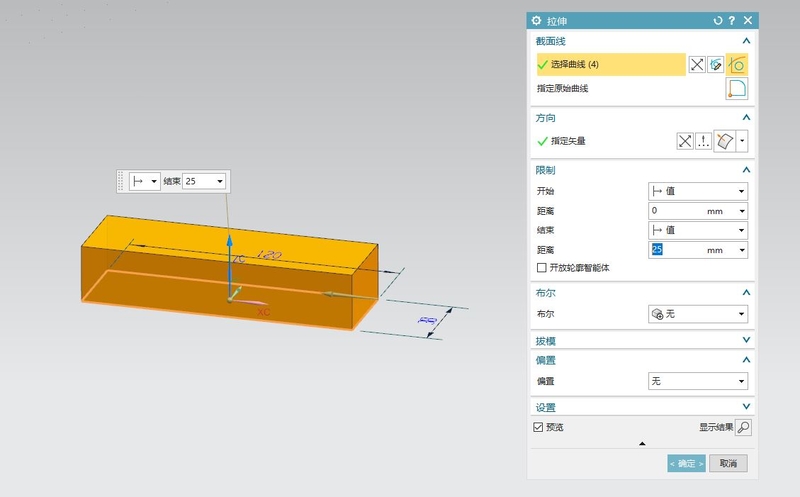Click the 取消 button
The image size is (800, 497).
(728, 463)
